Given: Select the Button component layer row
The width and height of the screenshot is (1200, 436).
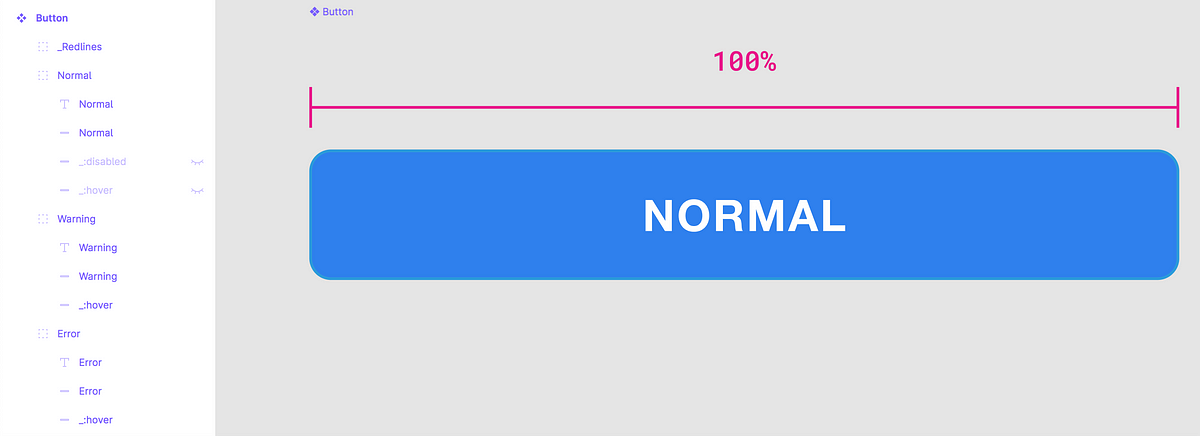Looking at the screenshot, I should (x=107, y=18).
